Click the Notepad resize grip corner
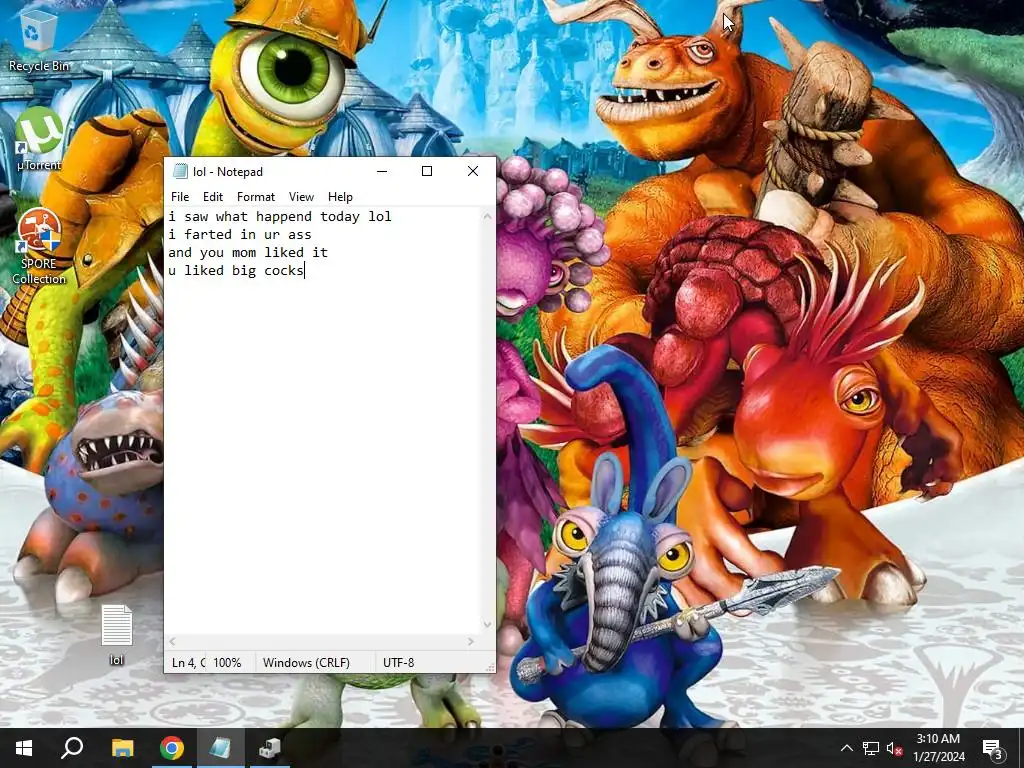Screen dimensions: 1024x768 tap(490, 667)
